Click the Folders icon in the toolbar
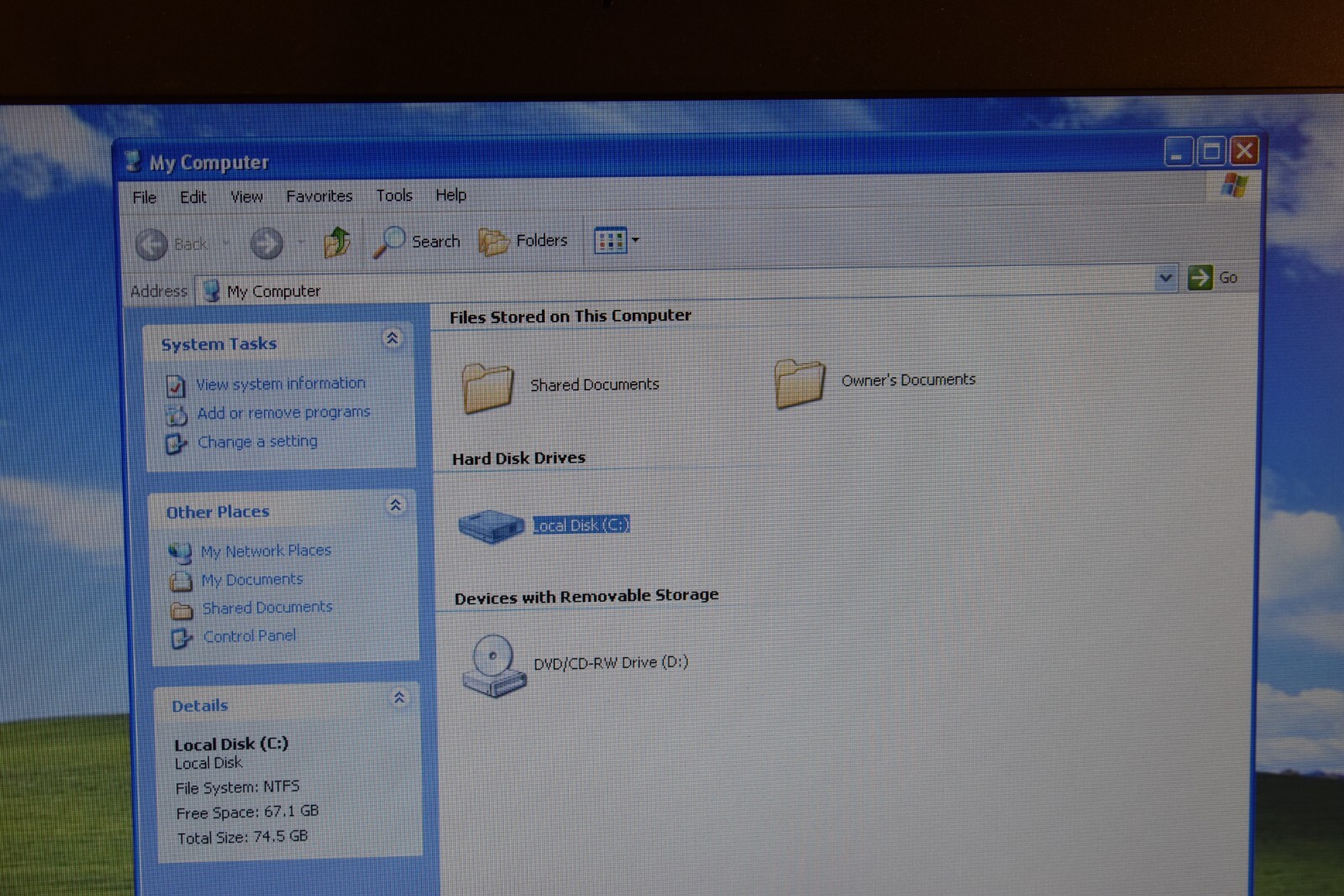 click(493, 242)
